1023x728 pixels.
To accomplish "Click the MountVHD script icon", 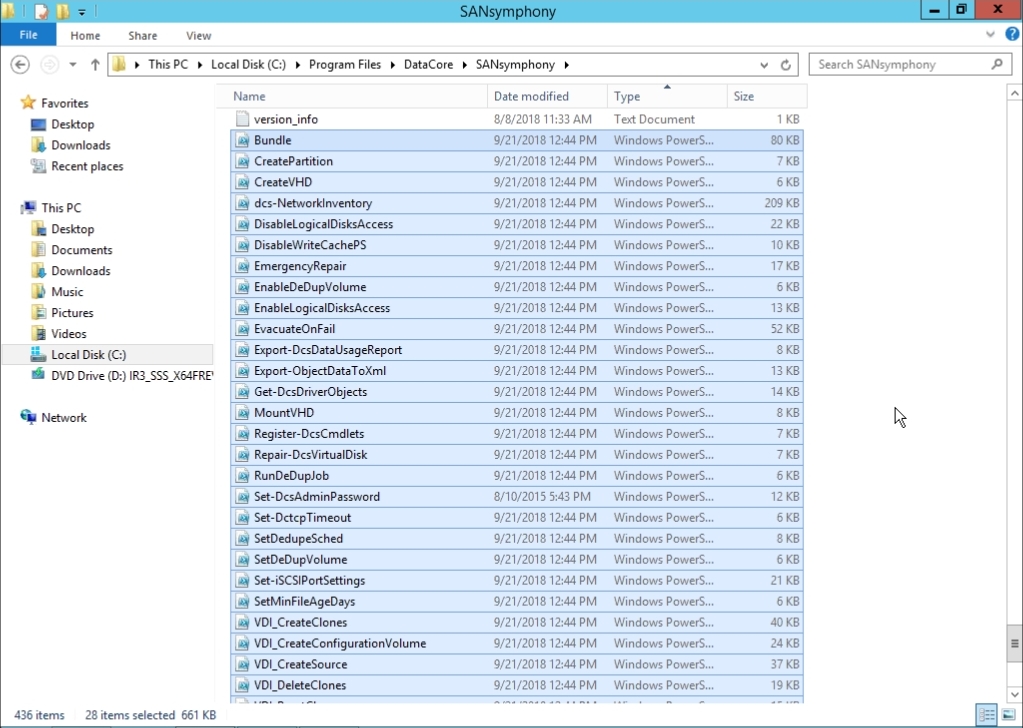I will (x=242, y=413).
